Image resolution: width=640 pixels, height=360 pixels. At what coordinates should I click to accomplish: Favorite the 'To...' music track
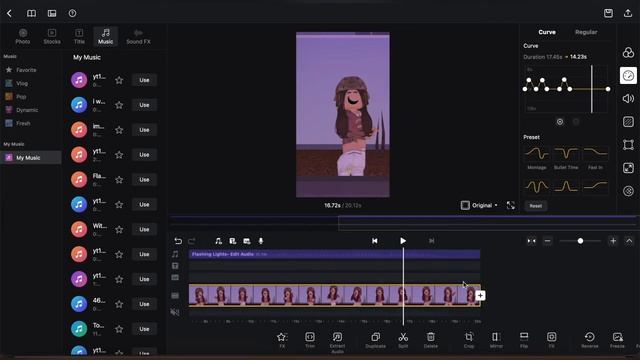[x=119, y=329]
